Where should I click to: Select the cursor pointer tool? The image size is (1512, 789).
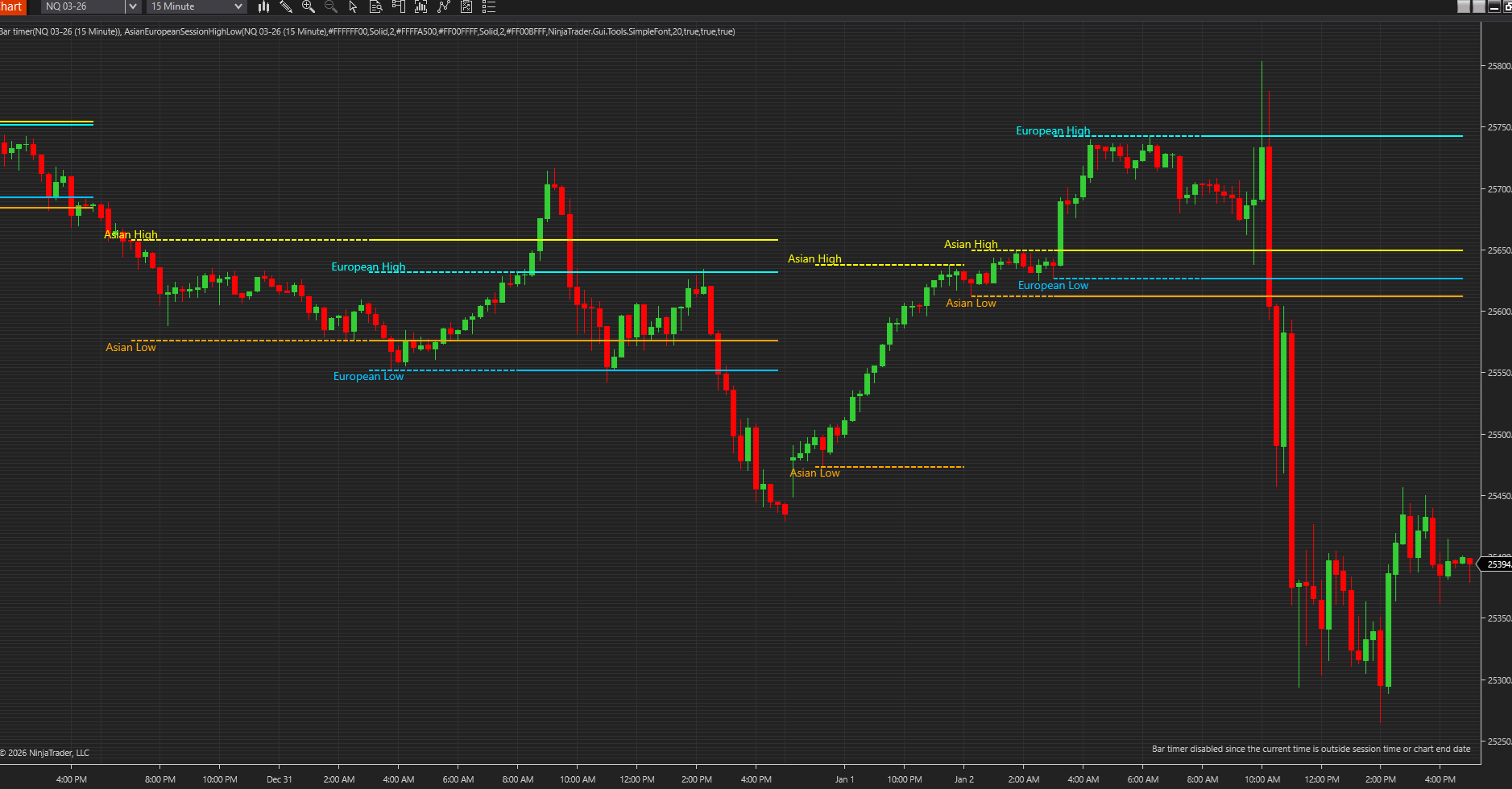tap(352, 6)
